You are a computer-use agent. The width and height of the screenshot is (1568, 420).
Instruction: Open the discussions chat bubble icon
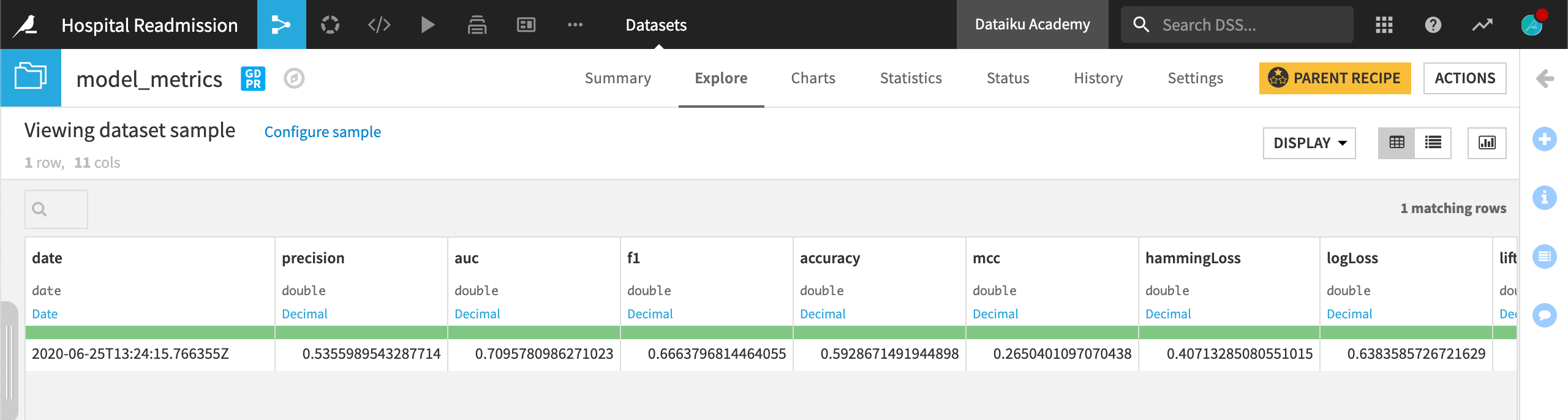[x=1545, y=315]
